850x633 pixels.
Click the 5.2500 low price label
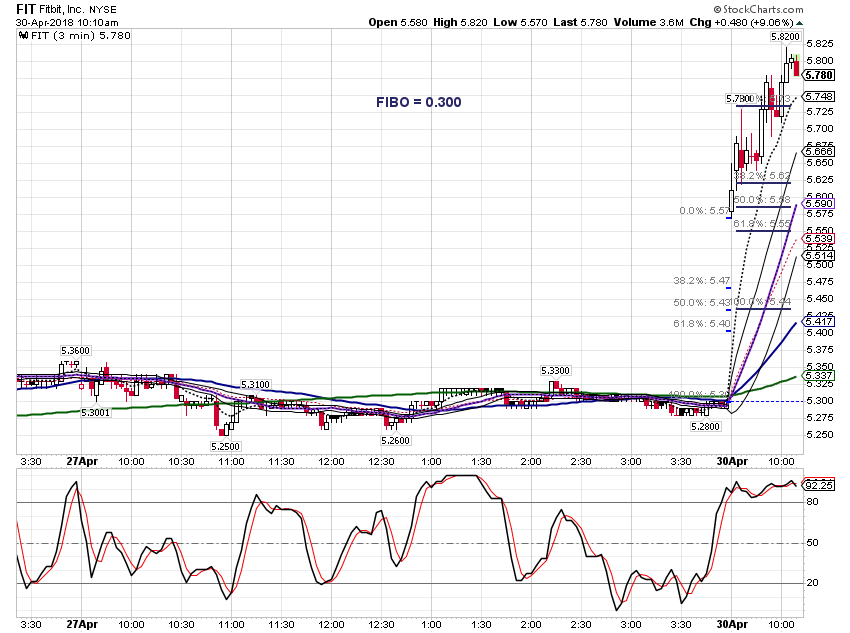tap(226, 446)
